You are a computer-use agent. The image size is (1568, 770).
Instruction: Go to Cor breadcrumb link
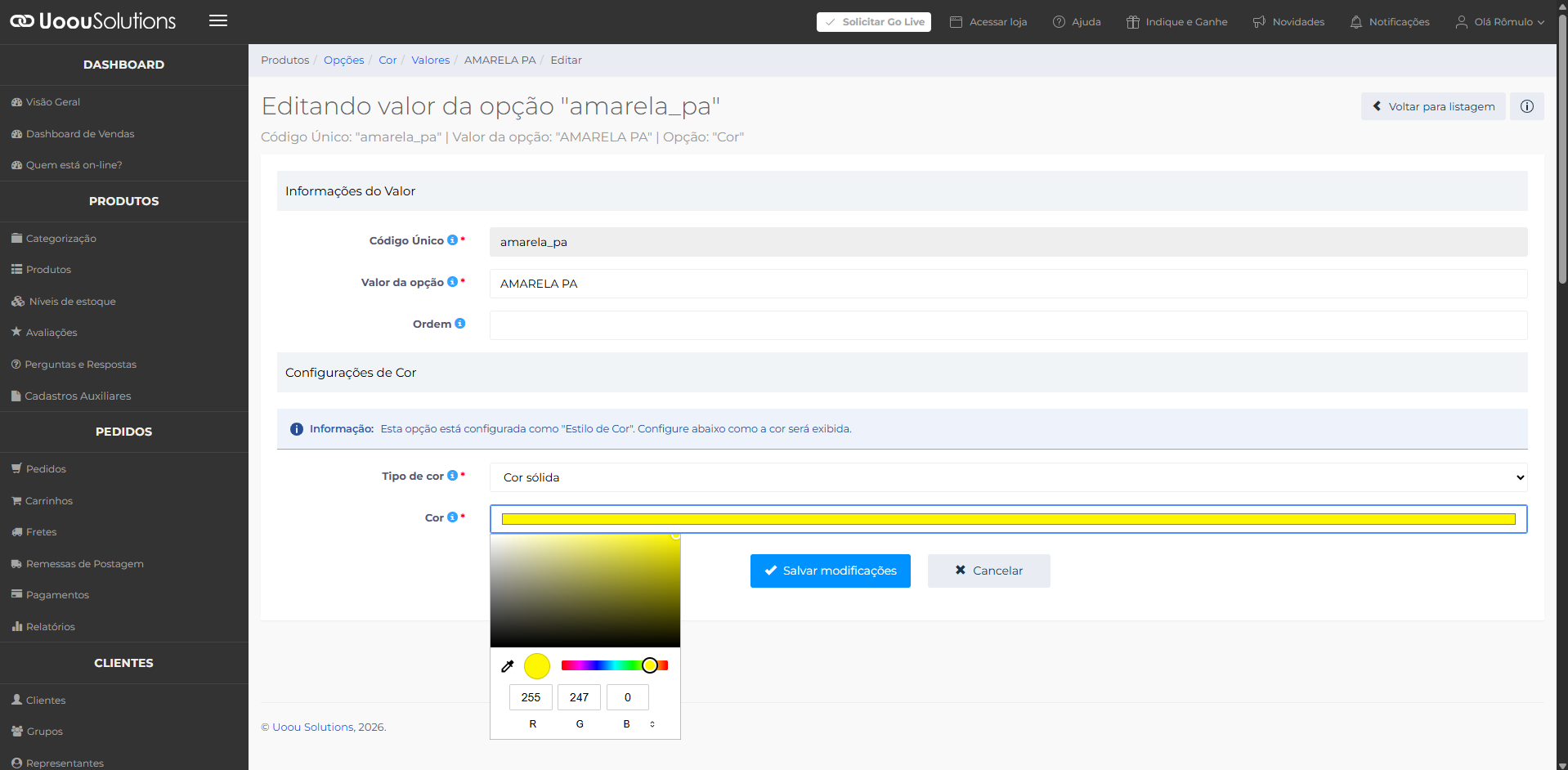[388, 60]
